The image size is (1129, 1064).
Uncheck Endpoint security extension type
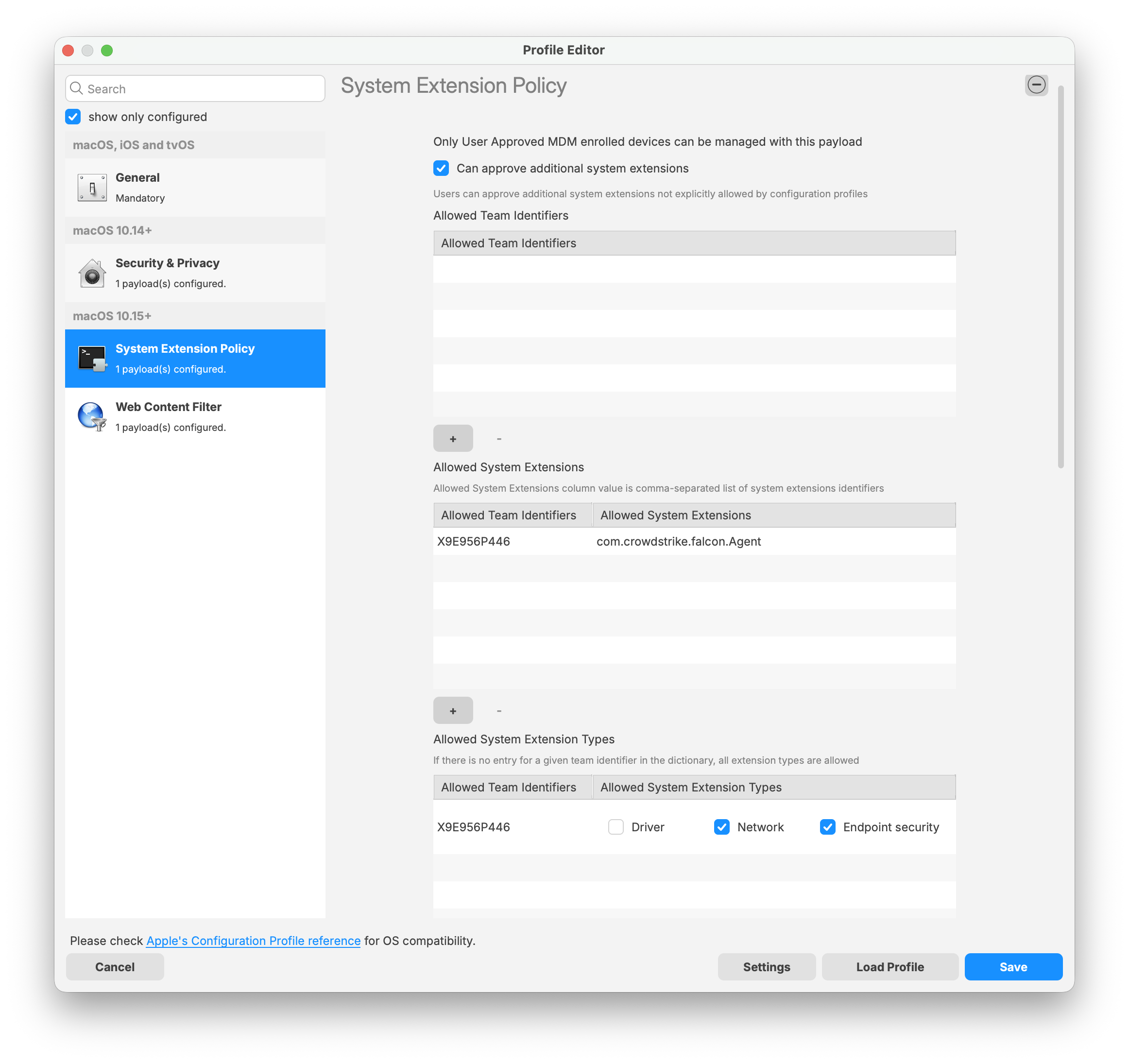827,827
